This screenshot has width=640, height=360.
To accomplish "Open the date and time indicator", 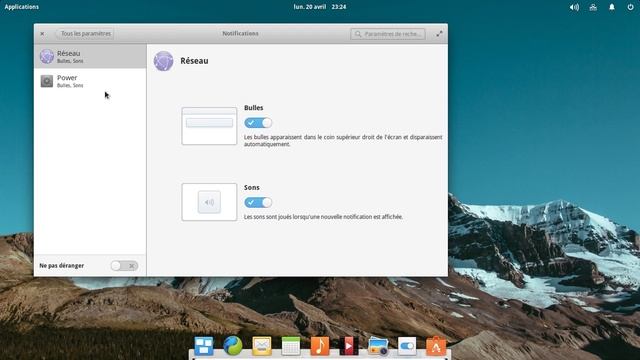I will (320, 7).
